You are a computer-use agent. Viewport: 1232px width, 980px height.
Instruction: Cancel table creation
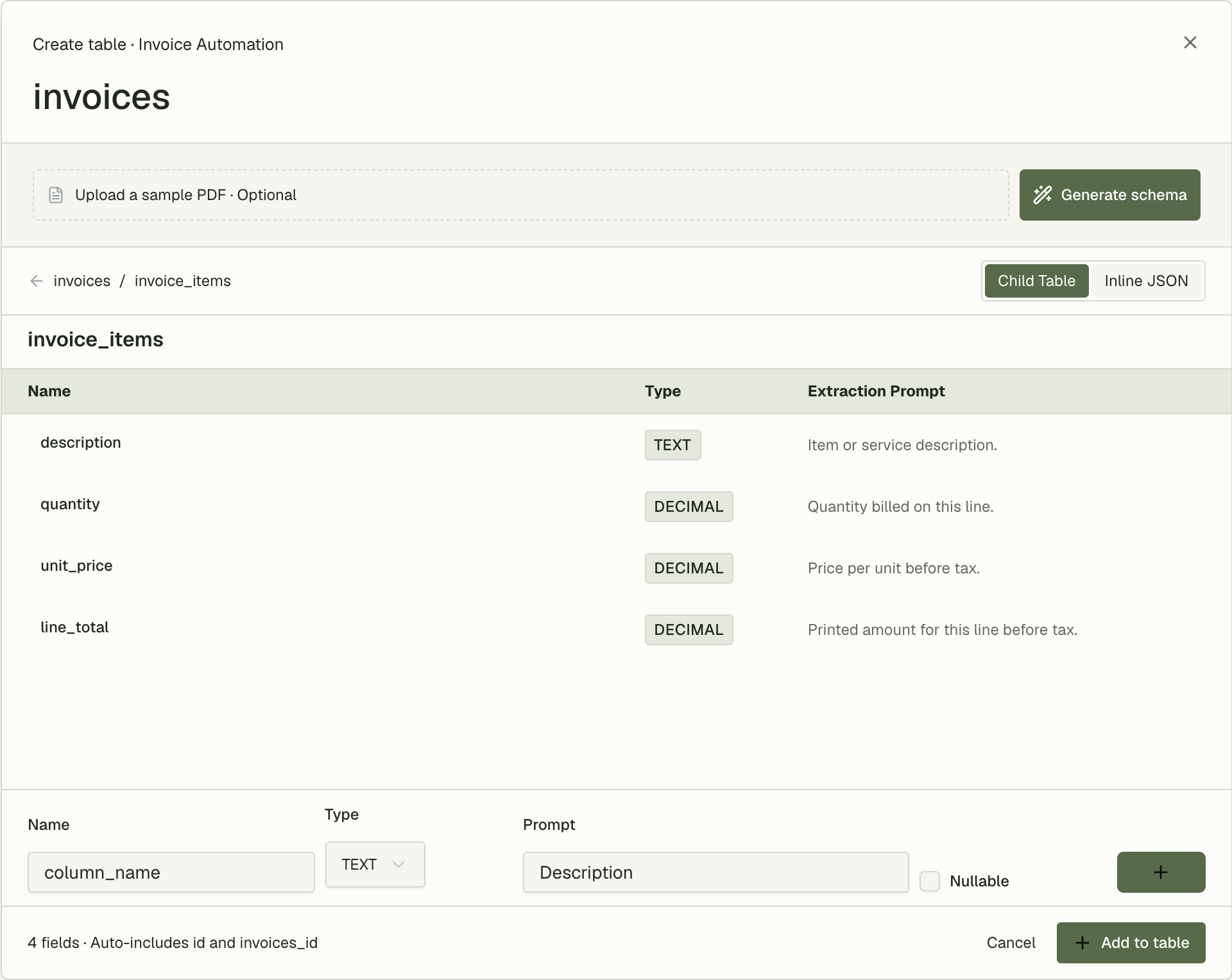click(x=1011, y=943)
